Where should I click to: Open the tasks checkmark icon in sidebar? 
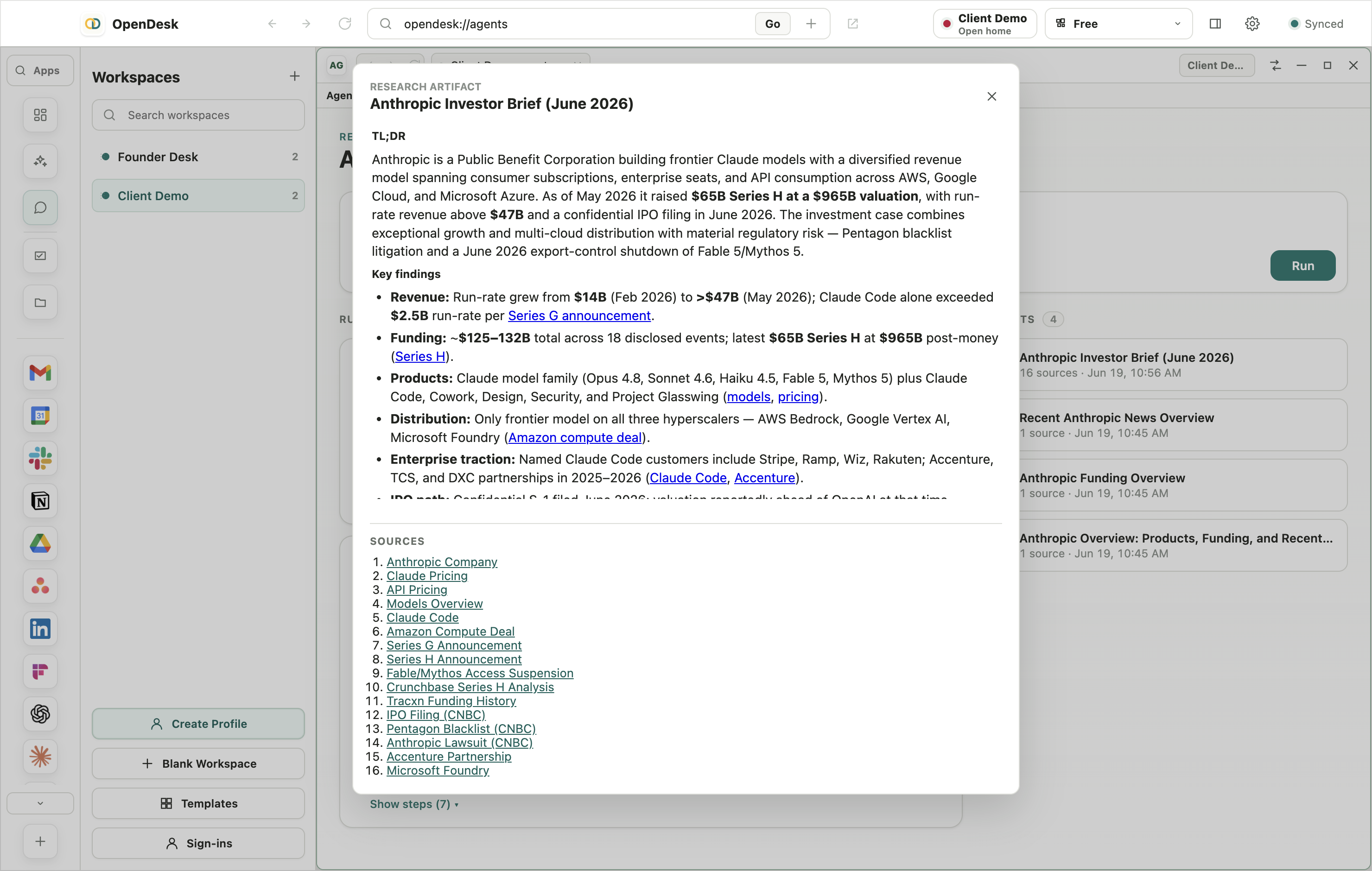(x=40, y=256)
